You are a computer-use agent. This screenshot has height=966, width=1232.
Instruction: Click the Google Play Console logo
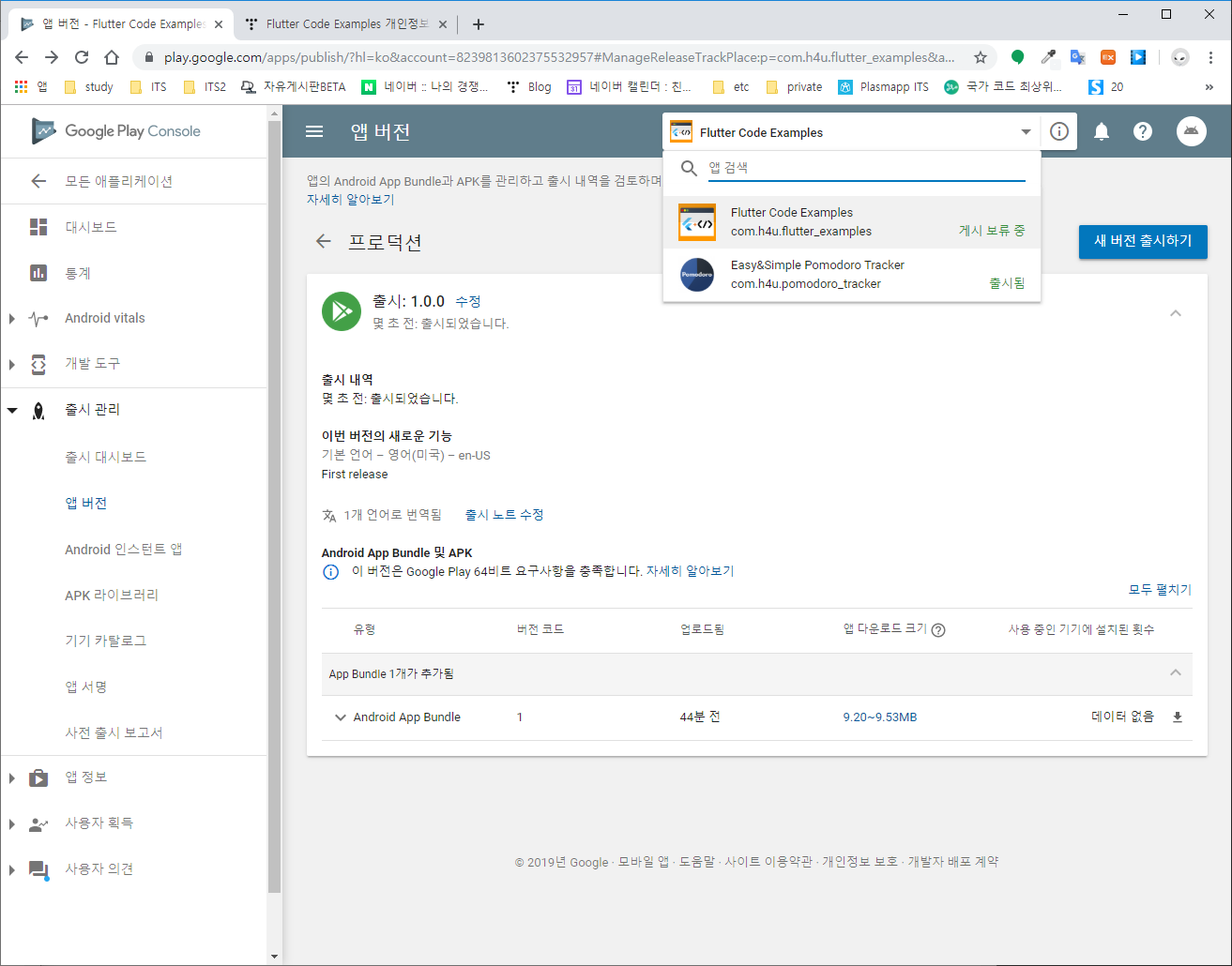pyautogui.click(x=115, y=131)
